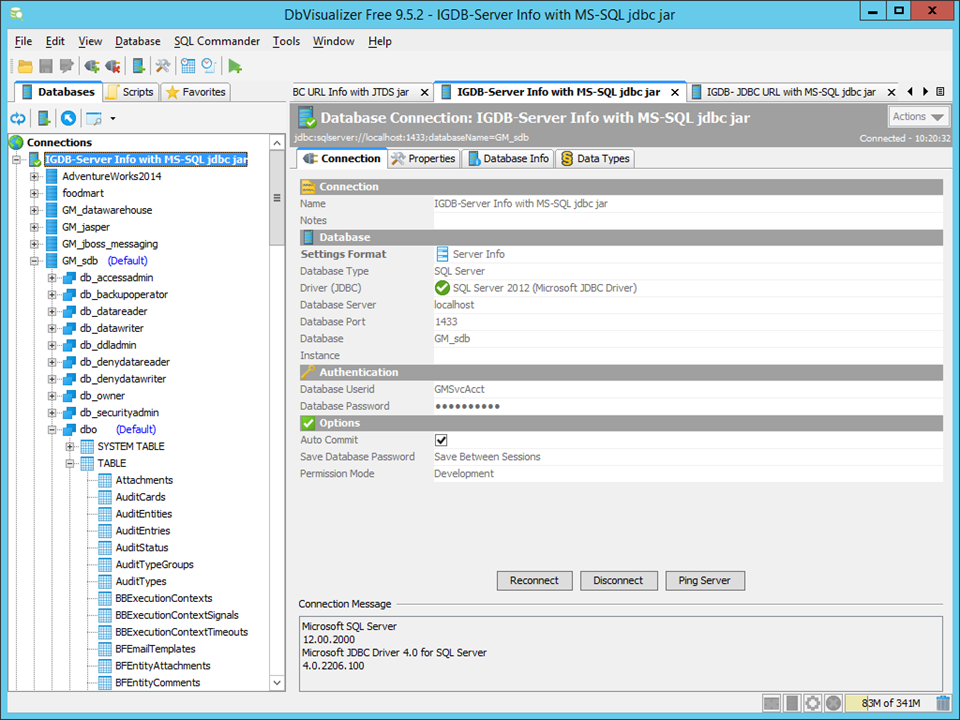Click the server-with-plus icon above the Connections tree
This screenshot has width=960, height=720.
pyautogui.click(x=44, y=118)
